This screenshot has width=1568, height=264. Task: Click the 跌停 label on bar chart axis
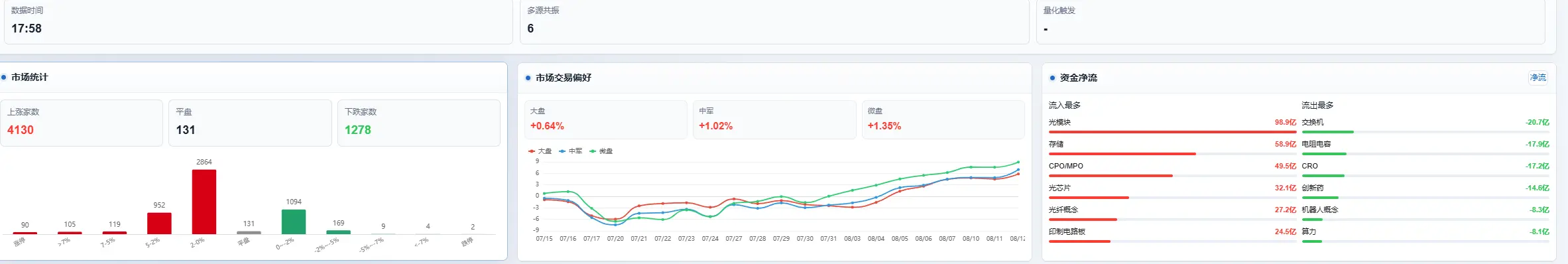pos(467,242)
